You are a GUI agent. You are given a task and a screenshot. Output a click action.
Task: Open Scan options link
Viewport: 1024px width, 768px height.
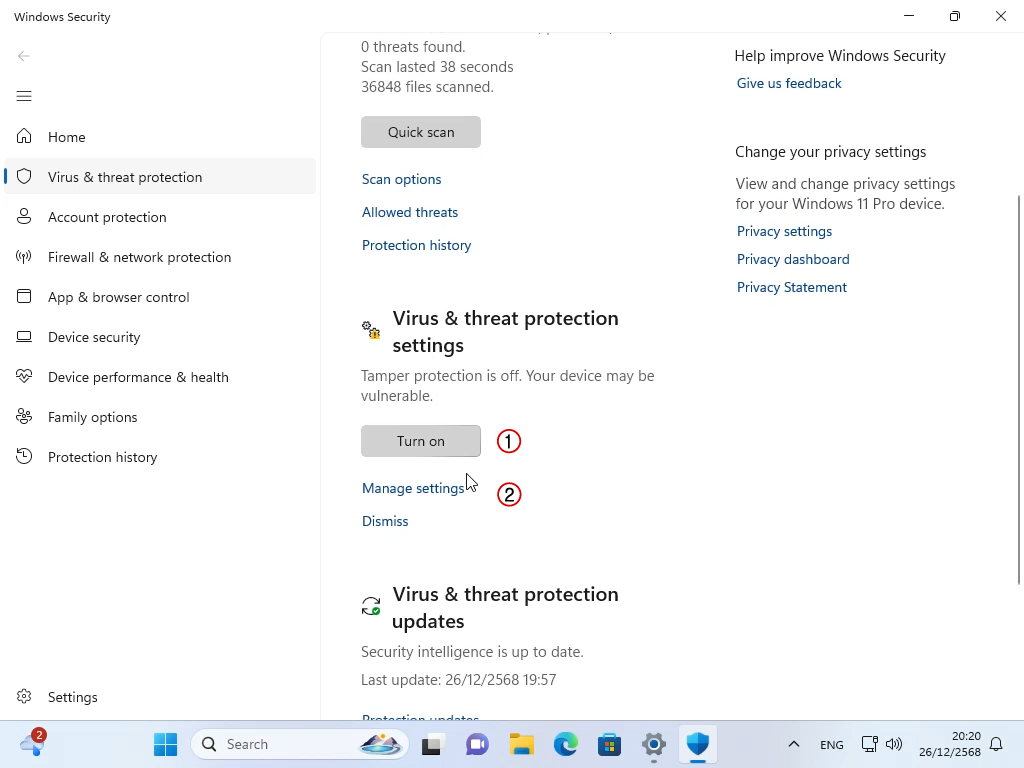[401, 179]
